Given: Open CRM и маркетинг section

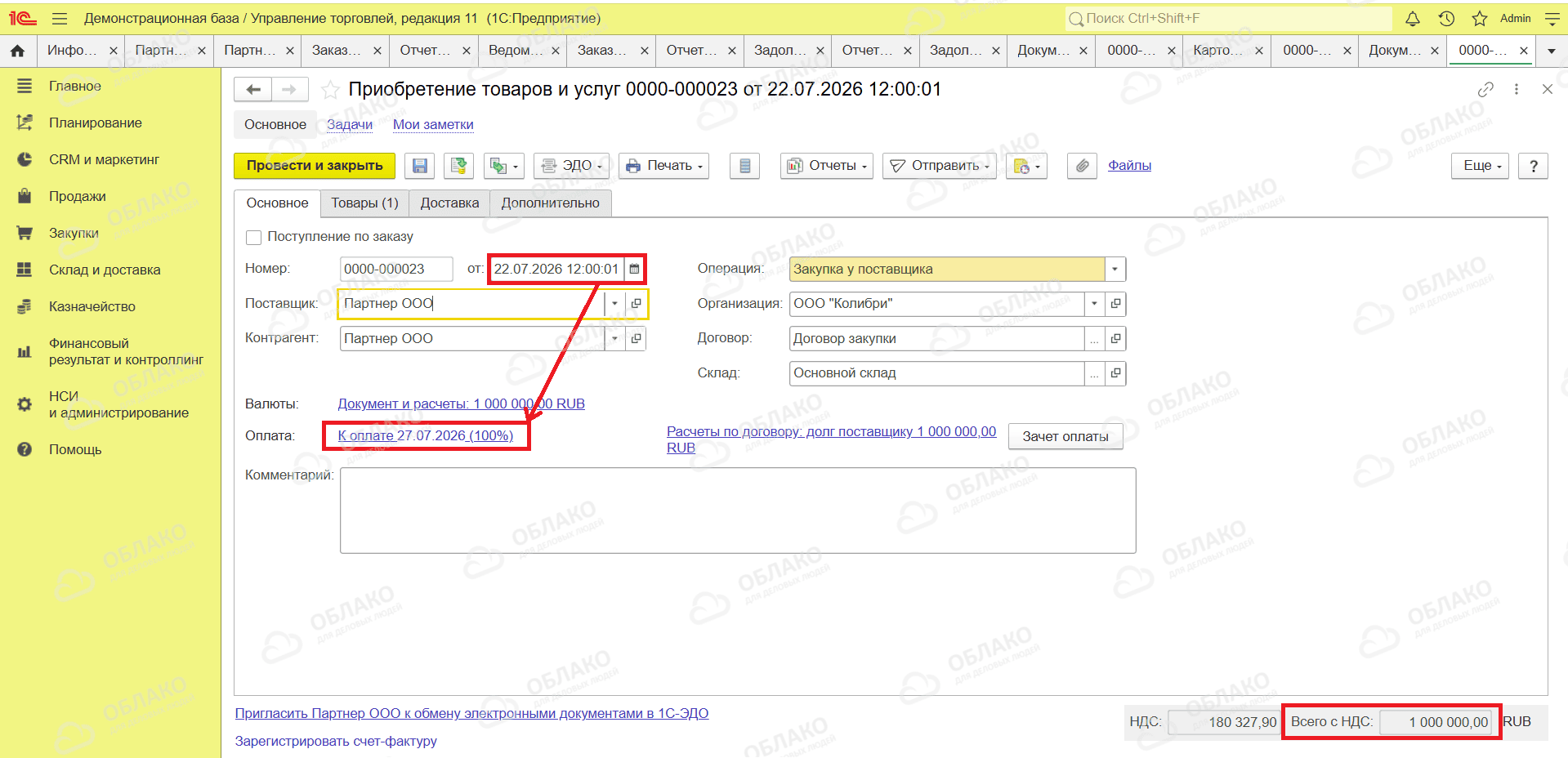Looking at the screenshot, I should tap(104, 159).
